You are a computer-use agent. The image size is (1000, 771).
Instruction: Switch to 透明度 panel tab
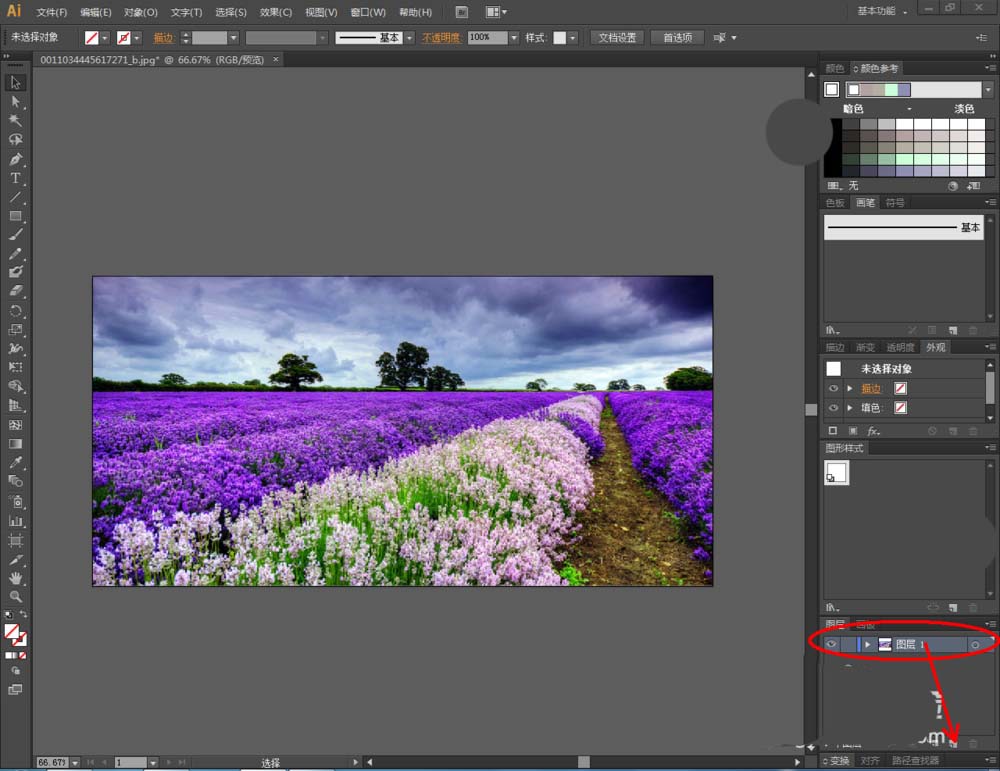pyautogui.click(x=900, y=348)
